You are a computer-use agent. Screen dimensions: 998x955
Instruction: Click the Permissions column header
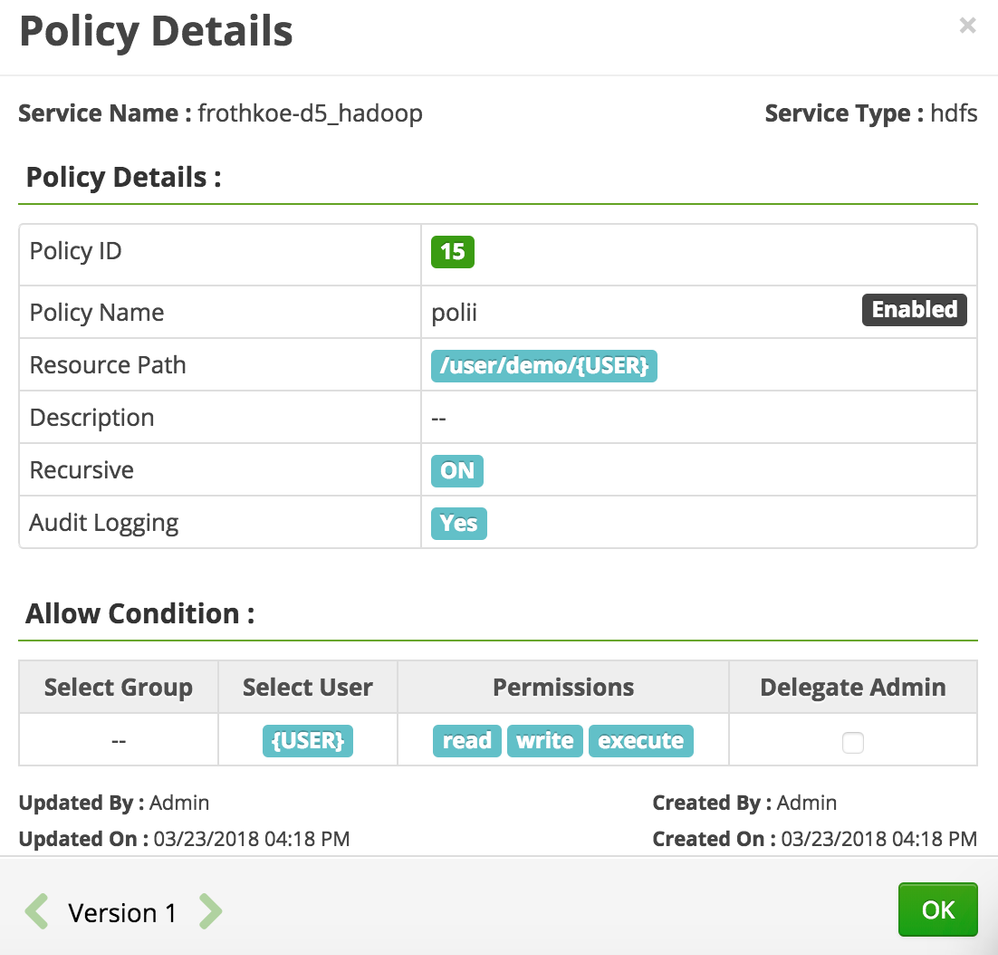(x=563, y=687)
